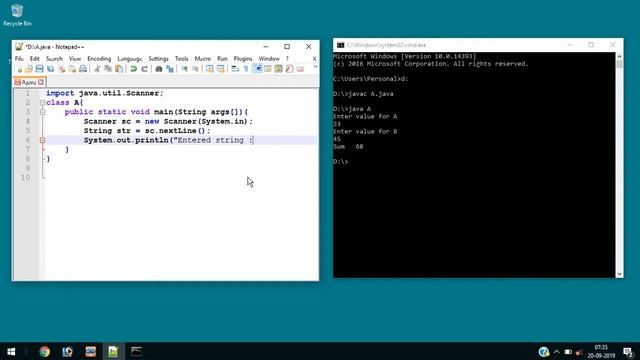Toggle Show All Characters pilcrow icon
The width and height of the screenshot is (640, 360).
tap(246, 69)
